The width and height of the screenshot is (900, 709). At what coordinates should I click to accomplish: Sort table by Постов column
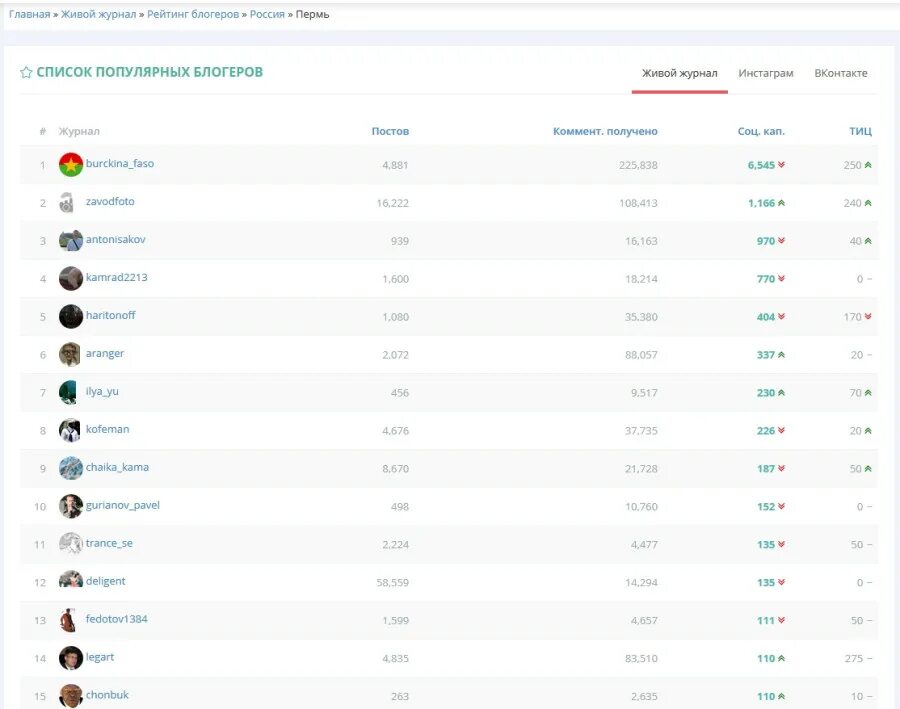tap(390, 131)
